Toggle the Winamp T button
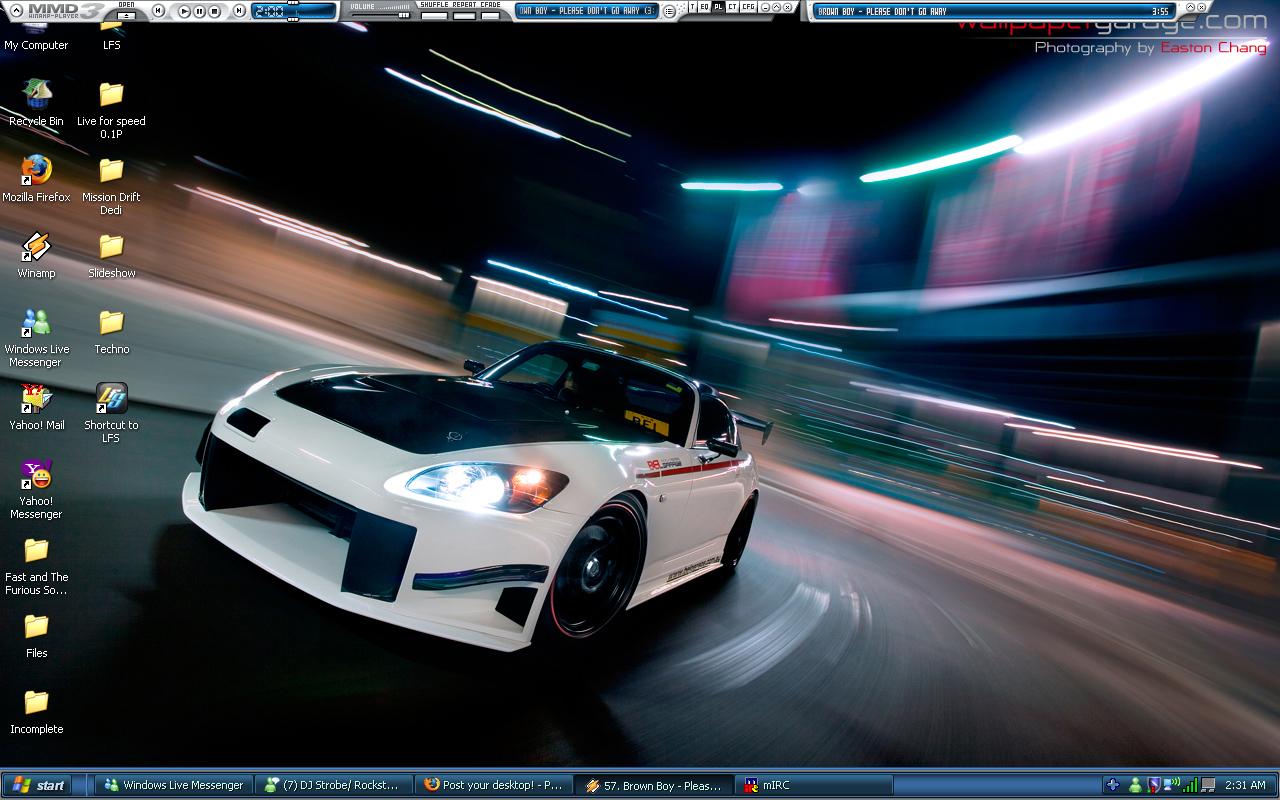The height and width of the screenshot is (800, 1280). (692, 8)
